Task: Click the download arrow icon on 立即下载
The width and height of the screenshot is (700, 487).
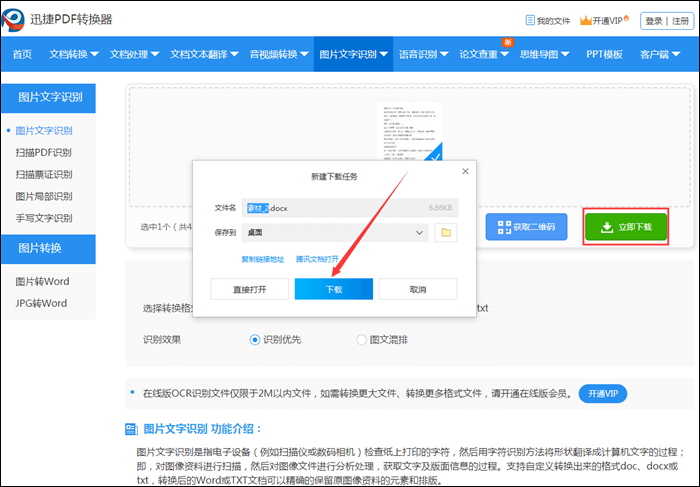Action: tap(606, 227)
